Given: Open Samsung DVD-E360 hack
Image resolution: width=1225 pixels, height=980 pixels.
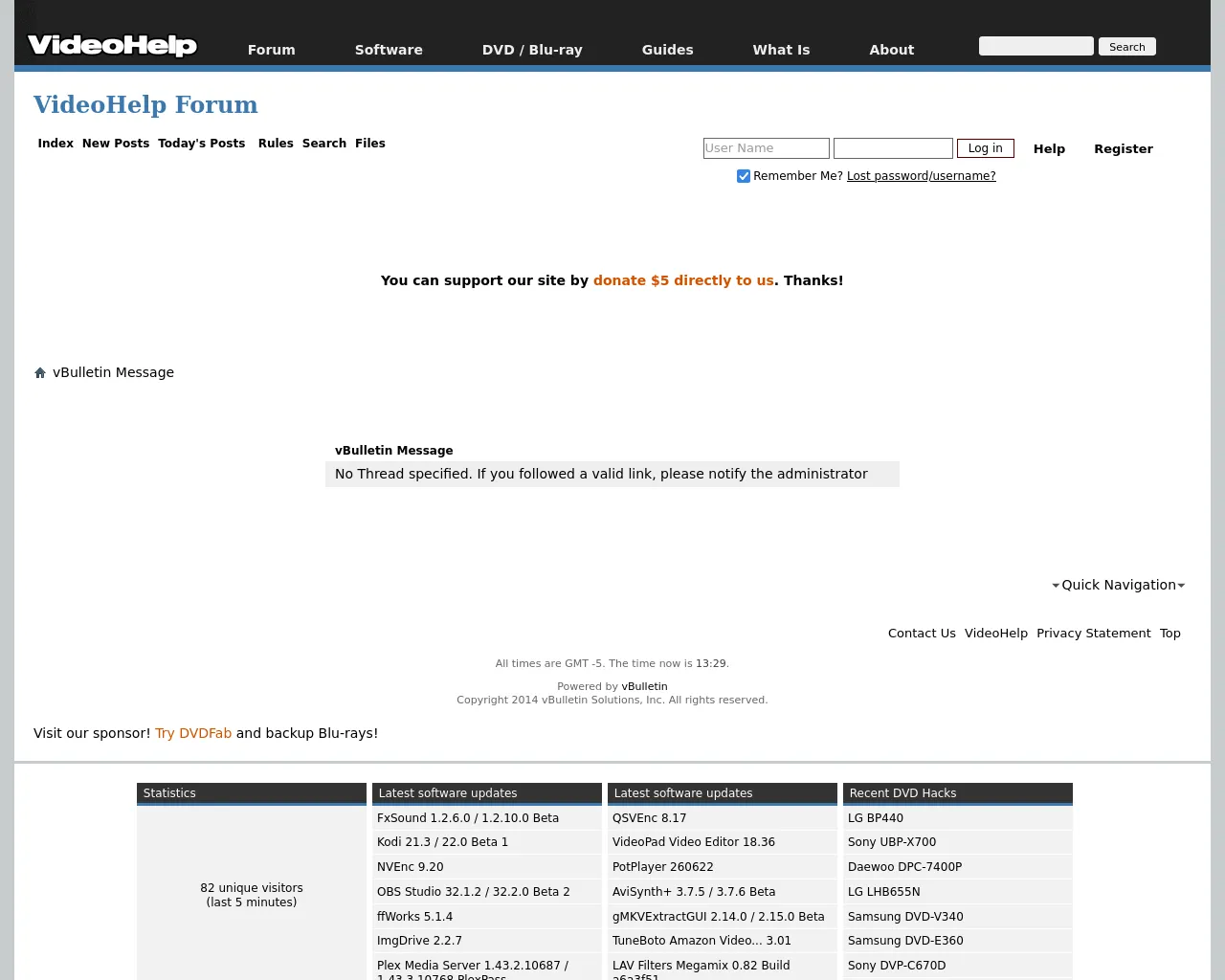Looking at the screenshot, I should pyautogui.click(x=905, y=941).
